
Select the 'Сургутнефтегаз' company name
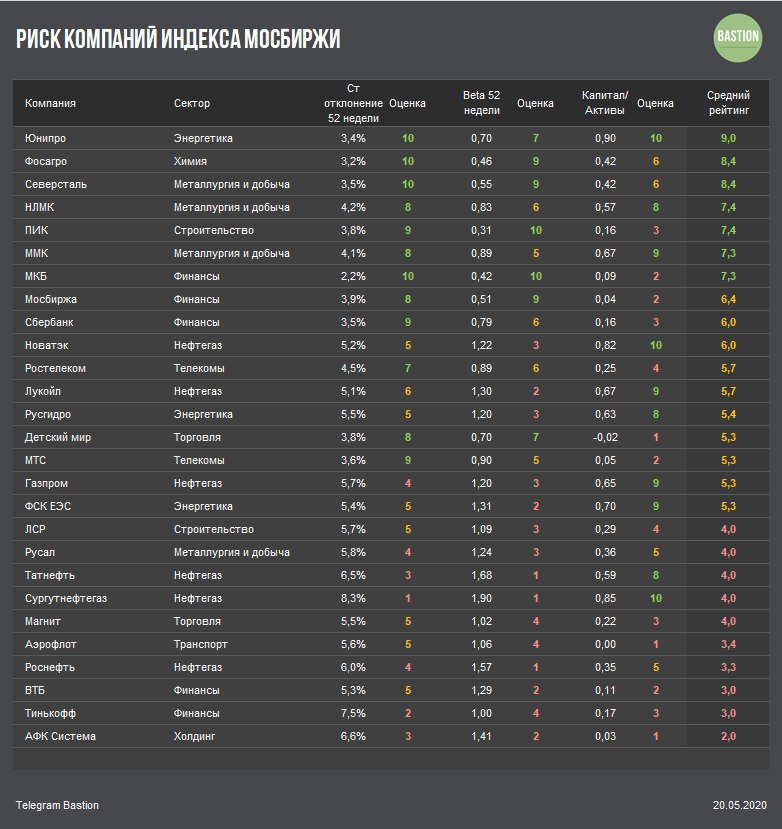pyautogui.click(x=66, y=598)
